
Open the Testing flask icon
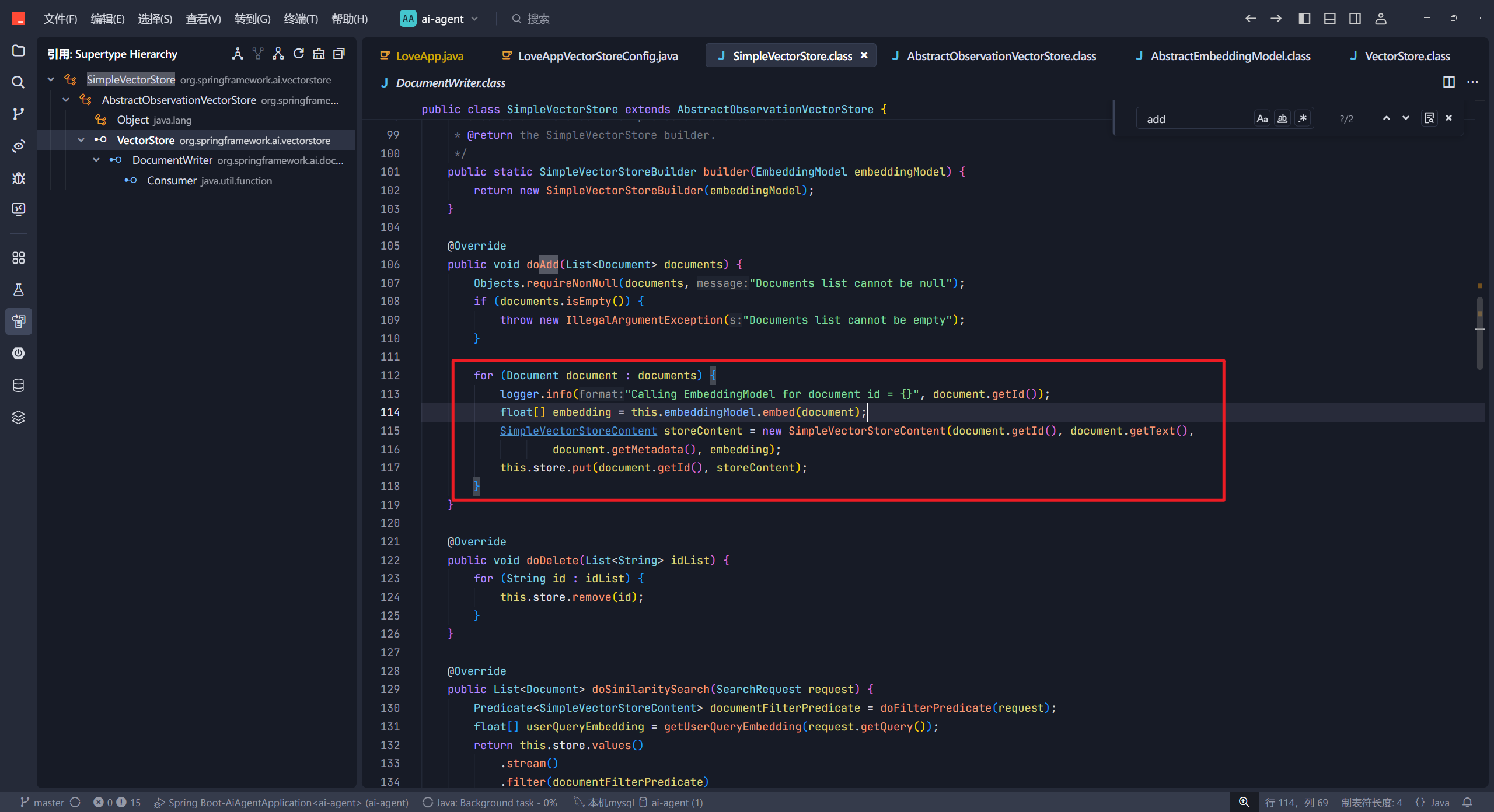[x=18, y=290]
